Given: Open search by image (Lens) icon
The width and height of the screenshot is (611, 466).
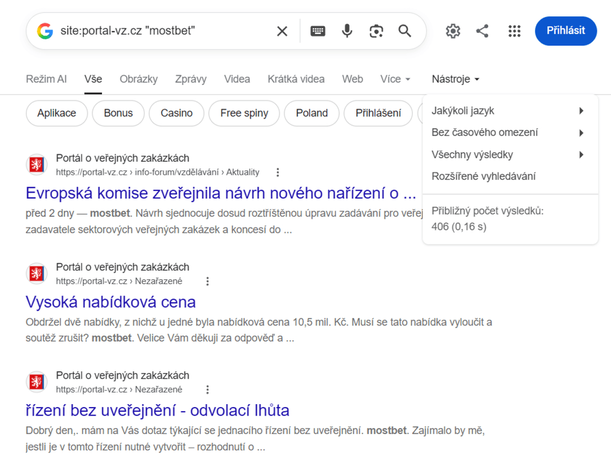Looking at the screenshot, I should (x=376, y=31).
